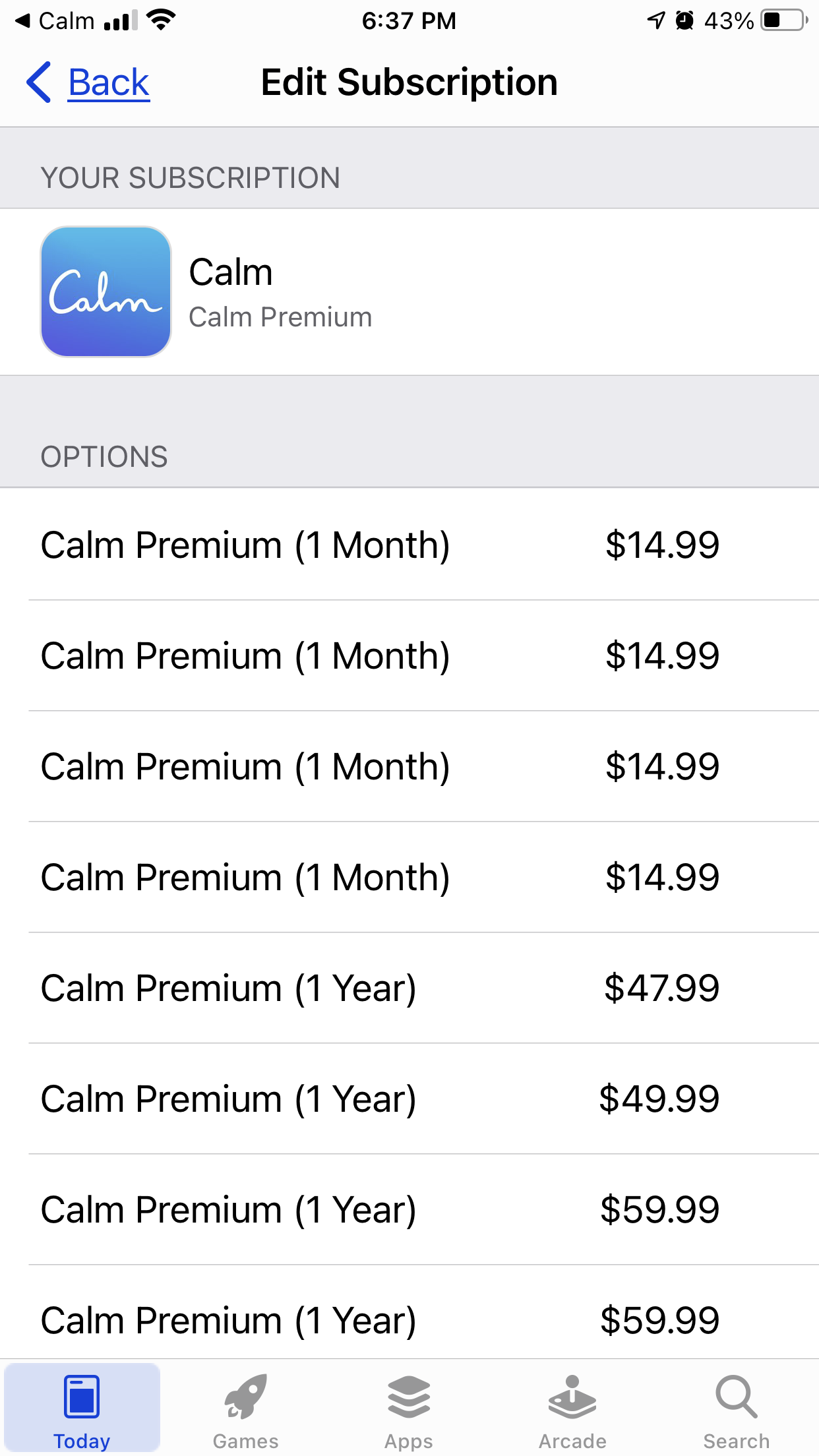Tap the location arrow status icon
The width and height of the screenshot is (819, 1456).
tap(655, 20)
